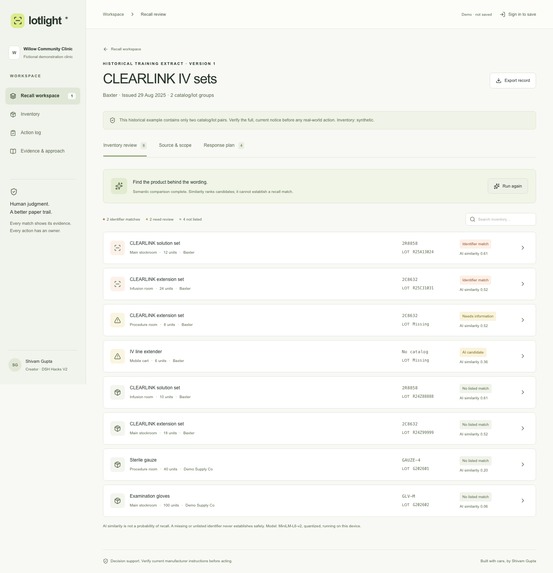Expand CLEARLINK extension set Infusion room row chevron
Image resolution: width=553 pixels, height=573 pixels.
point(523,284)
